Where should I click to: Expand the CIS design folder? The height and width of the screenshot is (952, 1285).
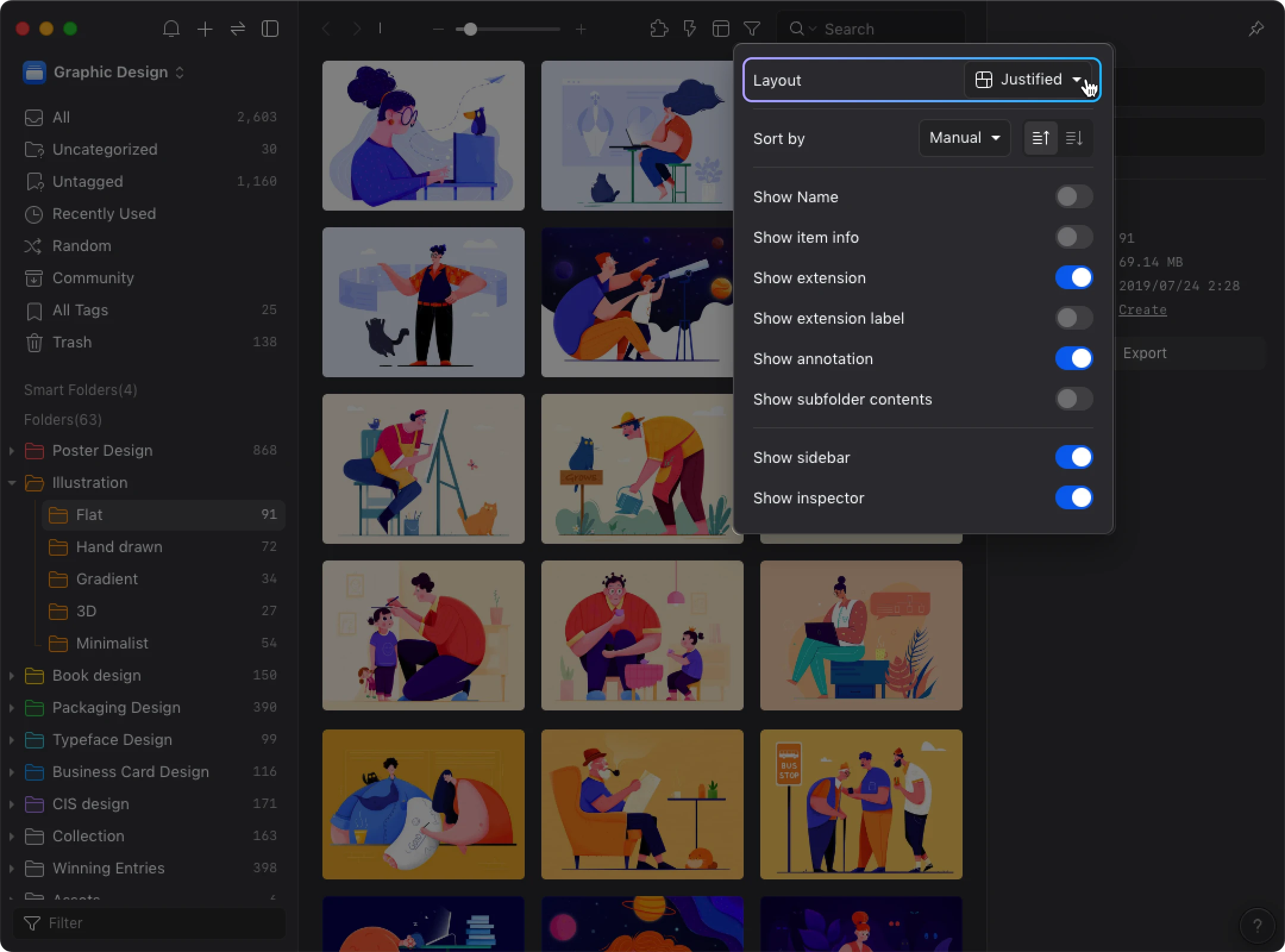coord(11,804)
